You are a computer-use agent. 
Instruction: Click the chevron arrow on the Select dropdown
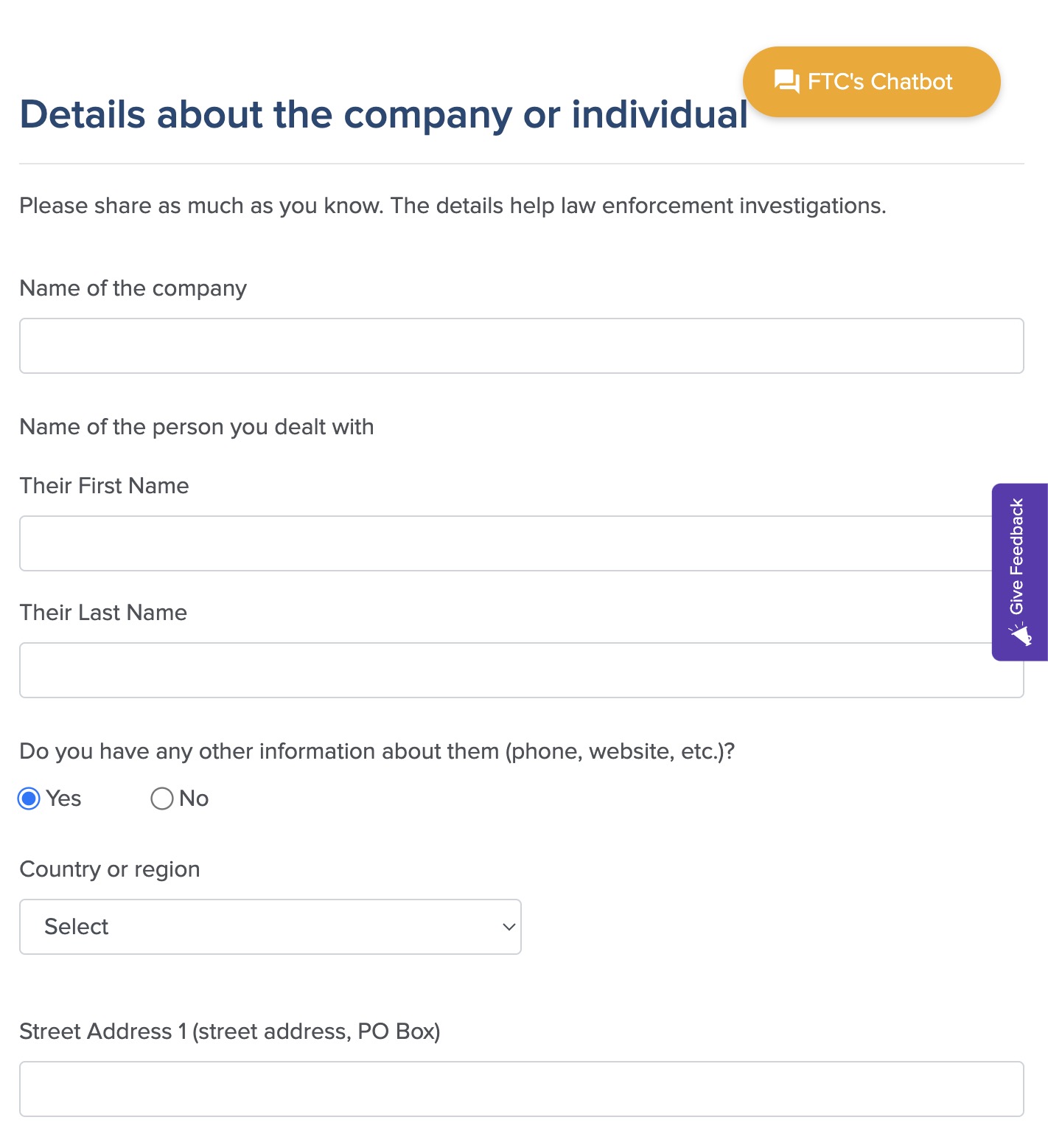coord(509,927)
